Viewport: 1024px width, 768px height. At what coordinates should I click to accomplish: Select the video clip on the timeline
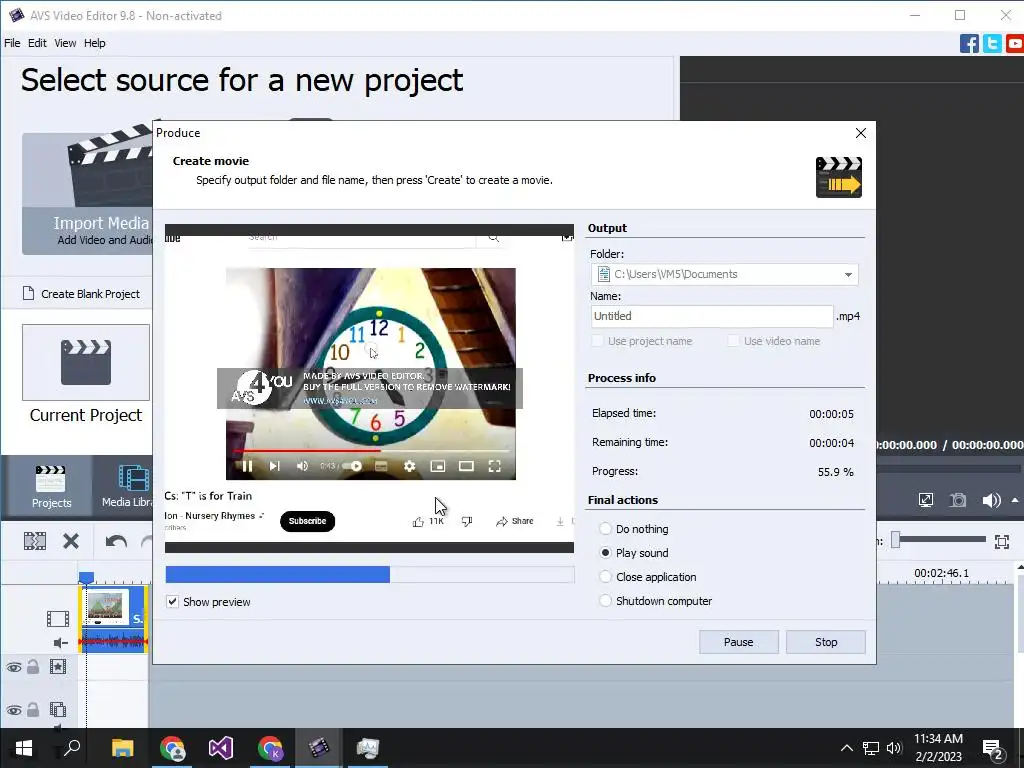pos(114,618)
